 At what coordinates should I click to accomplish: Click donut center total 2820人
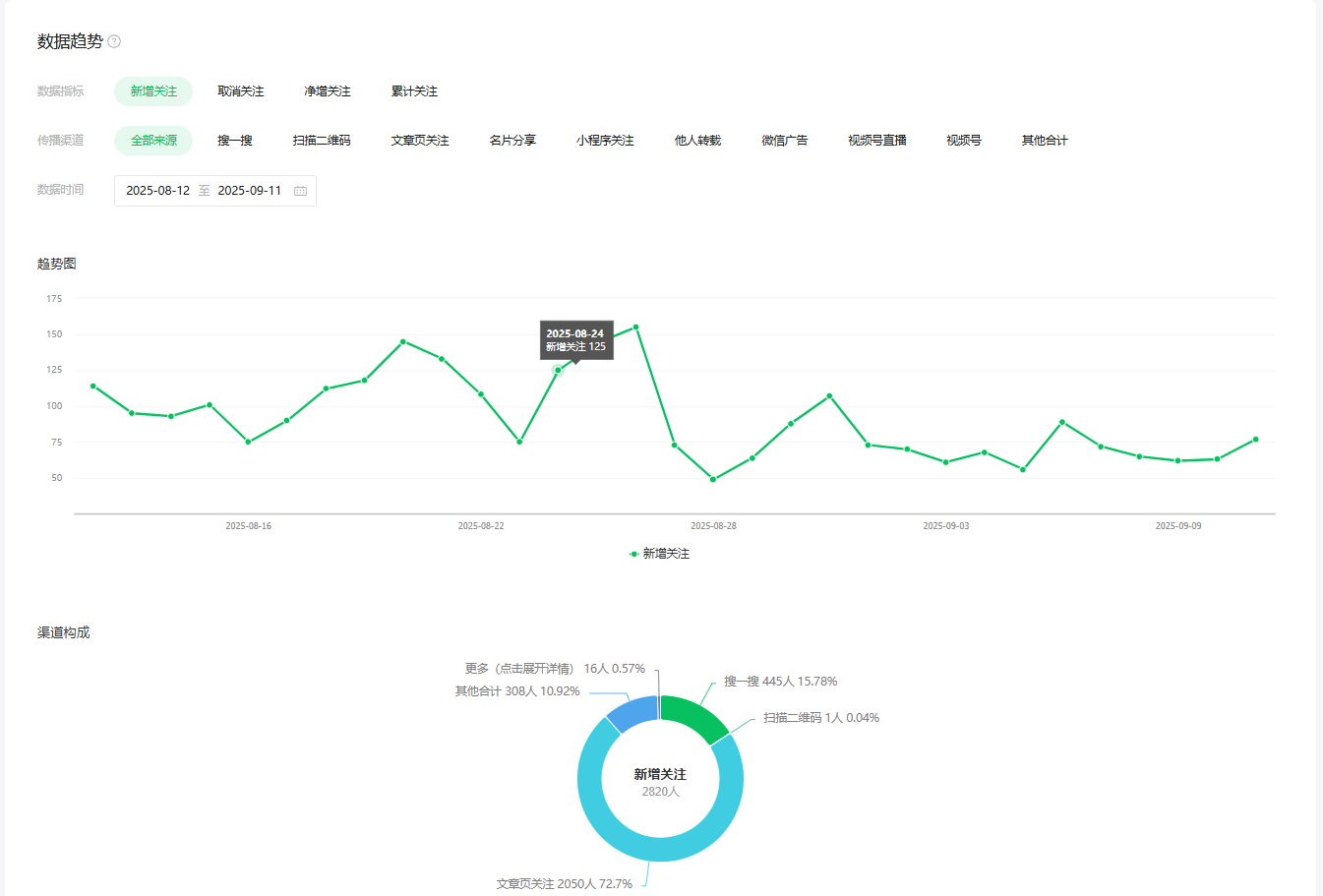click(661, 792)
